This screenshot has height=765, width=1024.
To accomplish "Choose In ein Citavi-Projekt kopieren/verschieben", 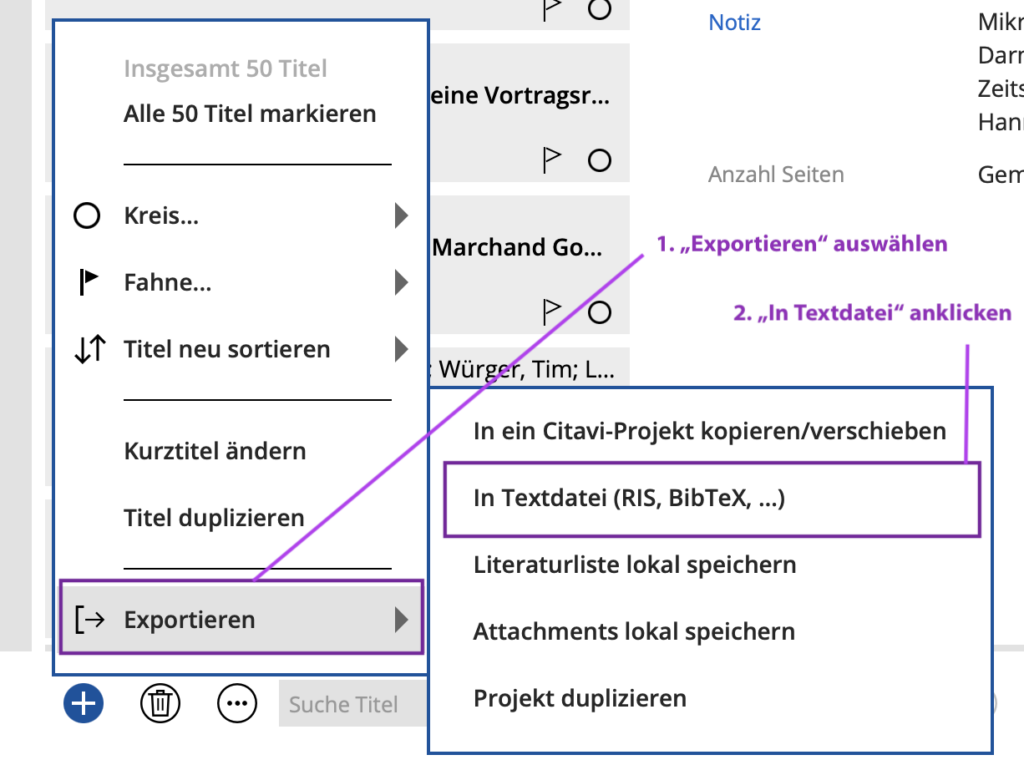I will pyautogui.click(x=710, y=431).
